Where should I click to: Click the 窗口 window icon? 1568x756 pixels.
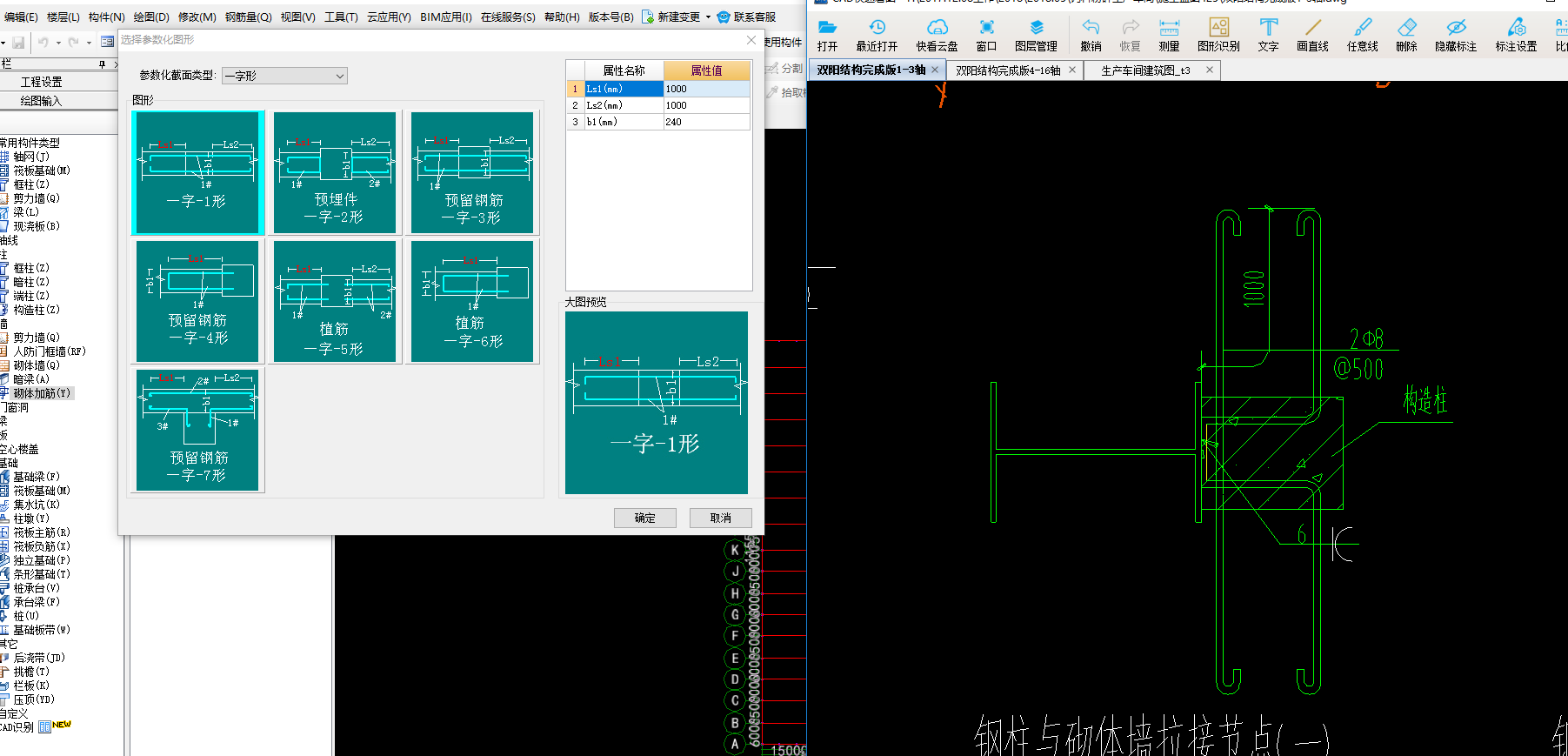(986, 35)
